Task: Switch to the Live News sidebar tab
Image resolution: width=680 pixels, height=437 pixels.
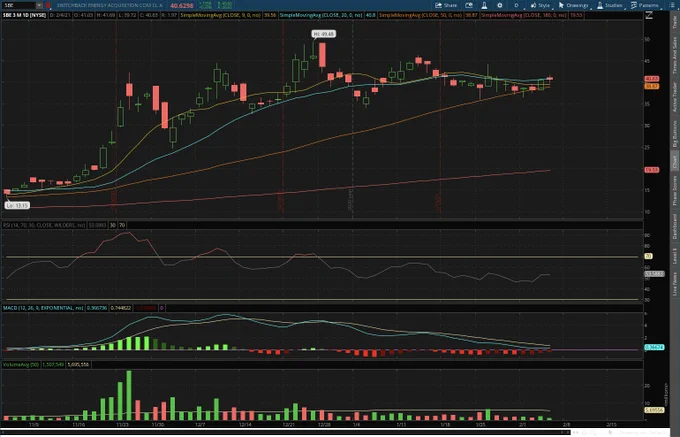Action: [675, 284]
